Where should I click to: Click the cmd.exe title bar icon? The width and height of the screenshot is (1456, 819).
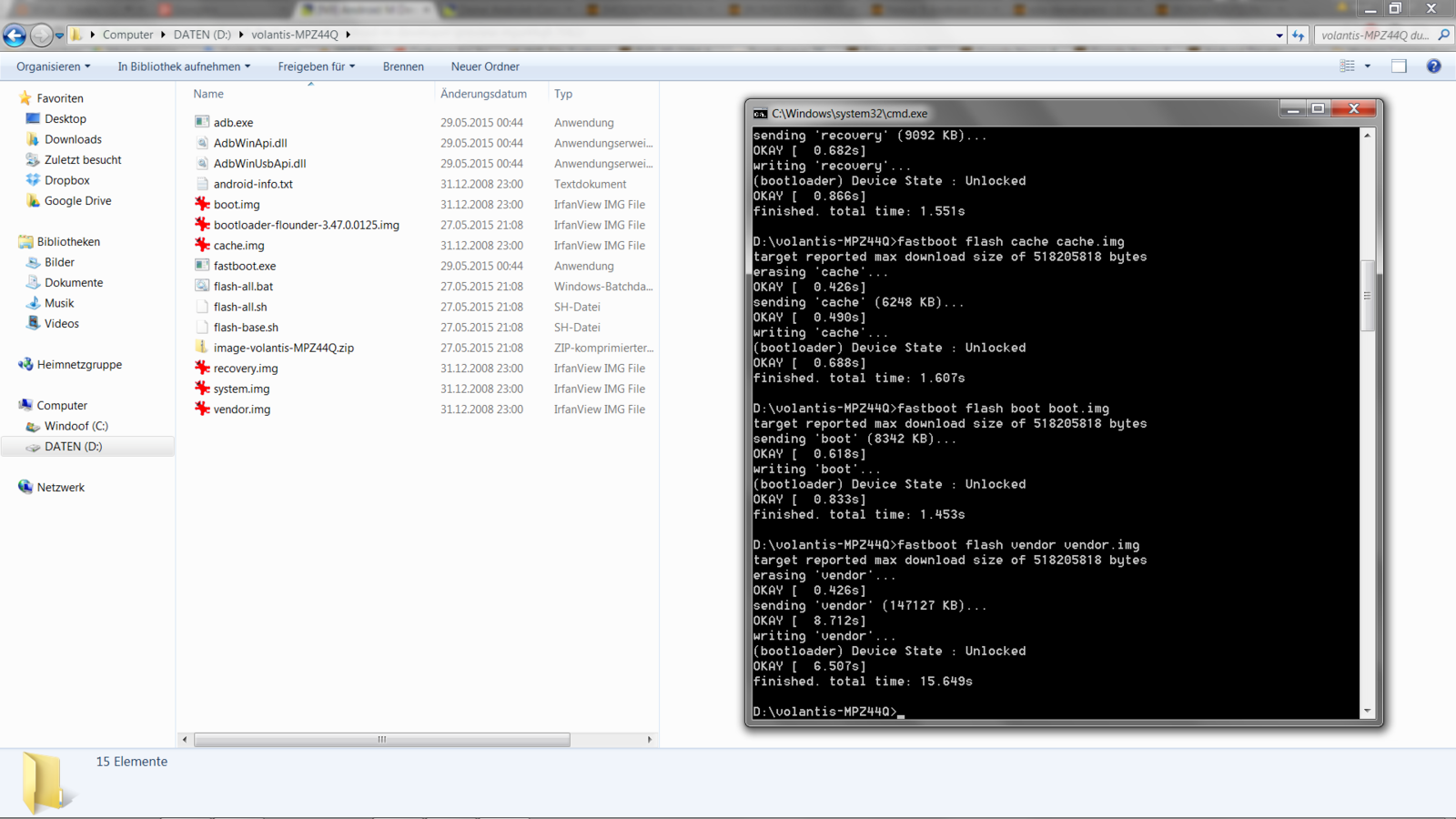click(x=760, y=114)
